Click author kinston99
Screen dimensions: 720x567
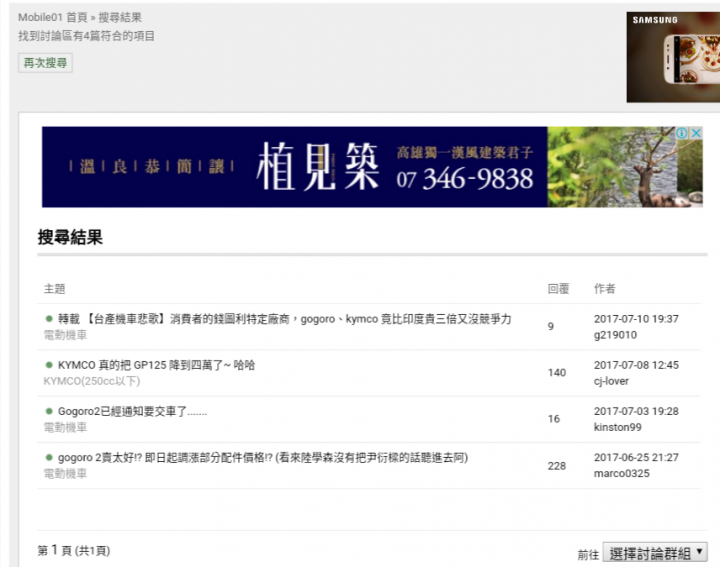tap(618, 427)
